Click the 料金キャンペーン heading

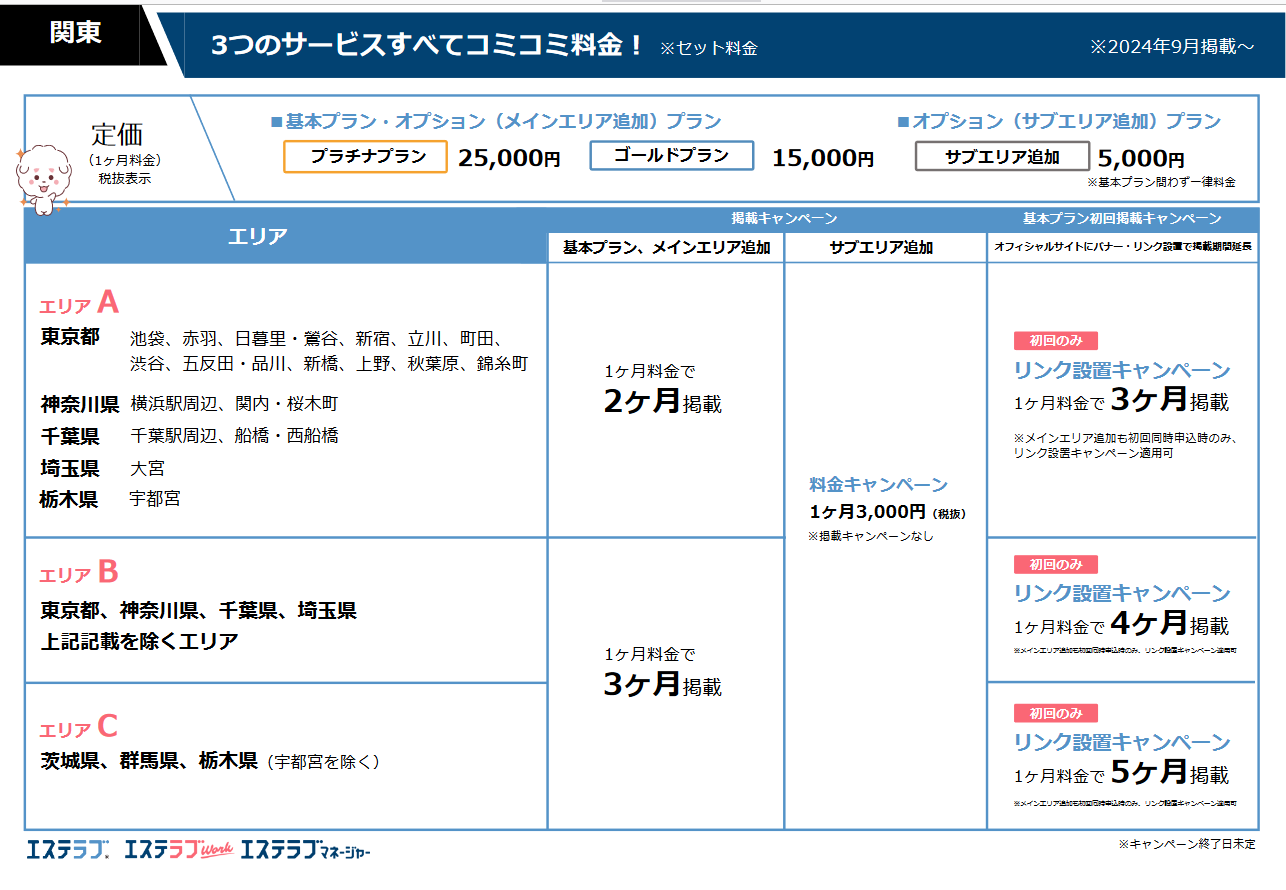coord(878,485)
